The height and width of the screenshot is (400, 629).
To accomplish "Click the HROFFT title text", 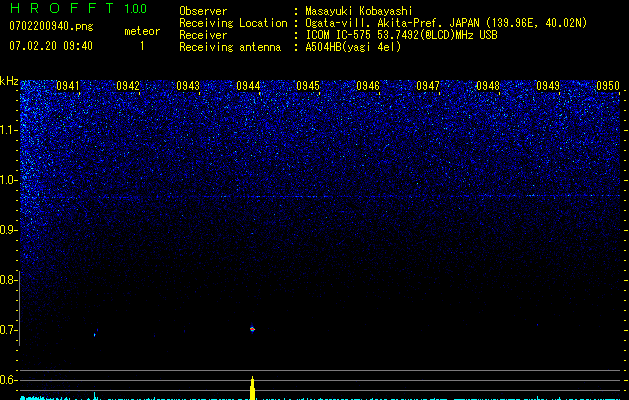I will (58, 9).
